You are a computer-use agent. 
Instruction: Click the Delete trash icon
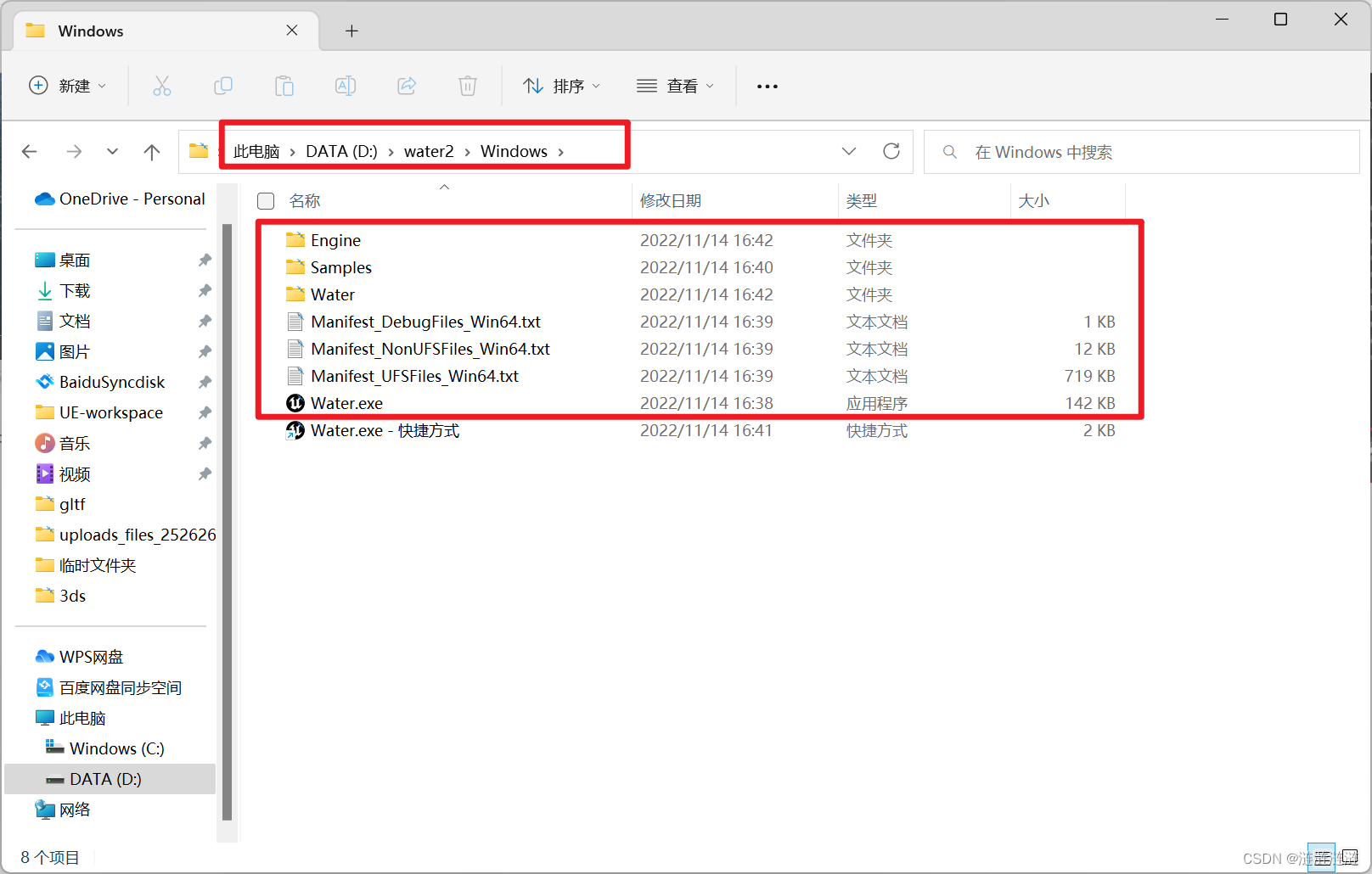coord(468,86)
